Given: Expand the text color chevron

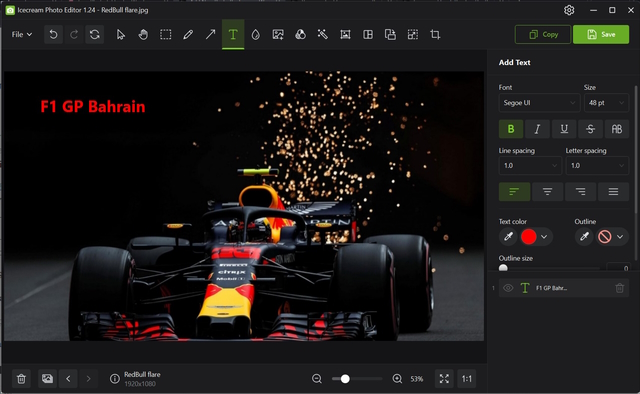Looking at the screenshot, I should click(544, 237).
